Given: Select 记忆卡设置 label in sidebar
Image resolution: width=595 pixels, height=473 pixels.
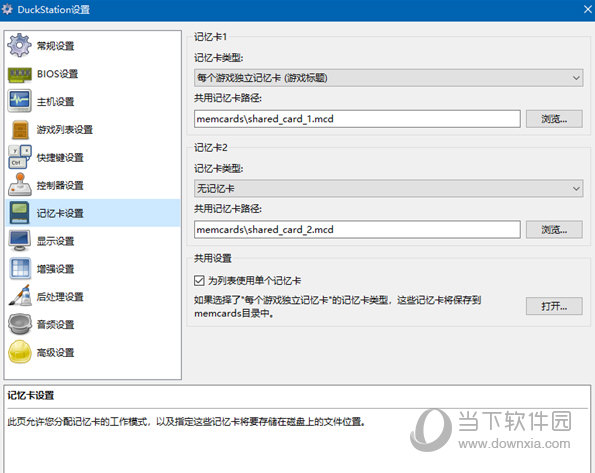Looking at the screenshot, I should click(60, 213).
